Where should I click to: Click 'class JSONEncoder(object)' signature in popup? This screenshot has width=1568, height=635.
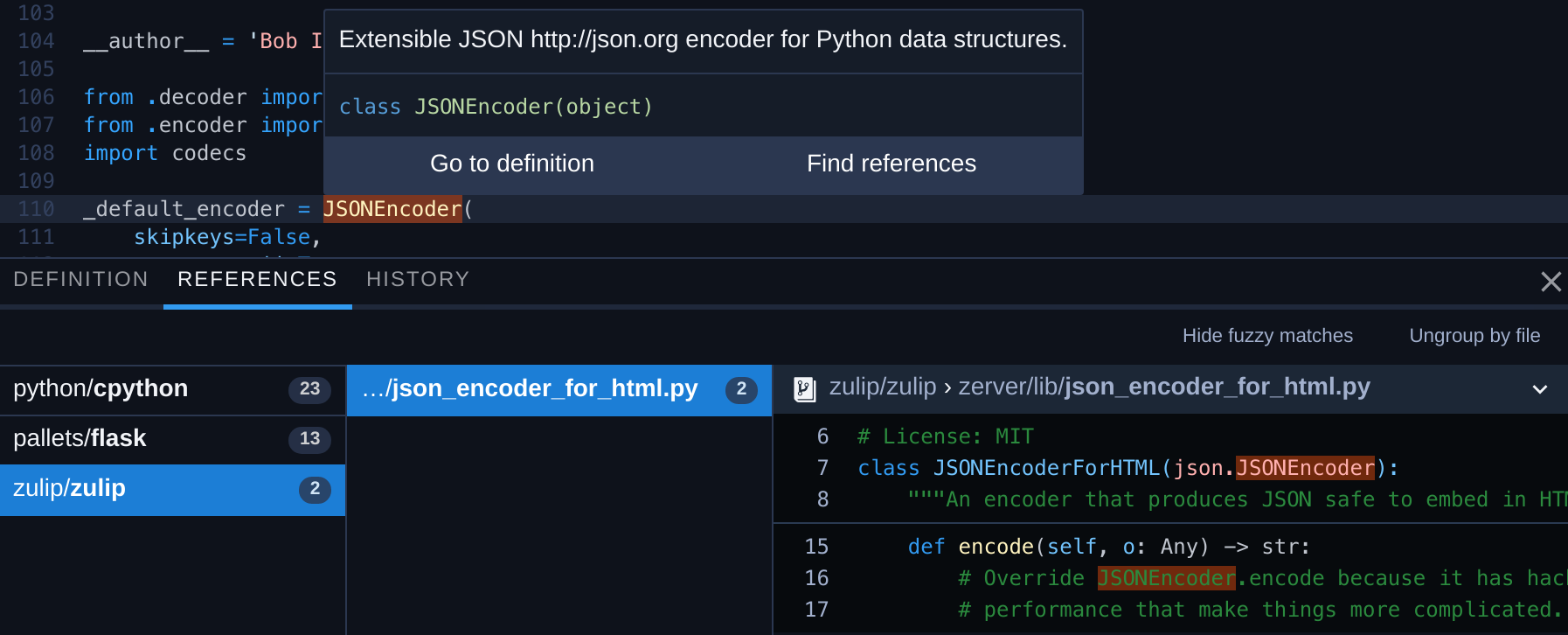496,107
